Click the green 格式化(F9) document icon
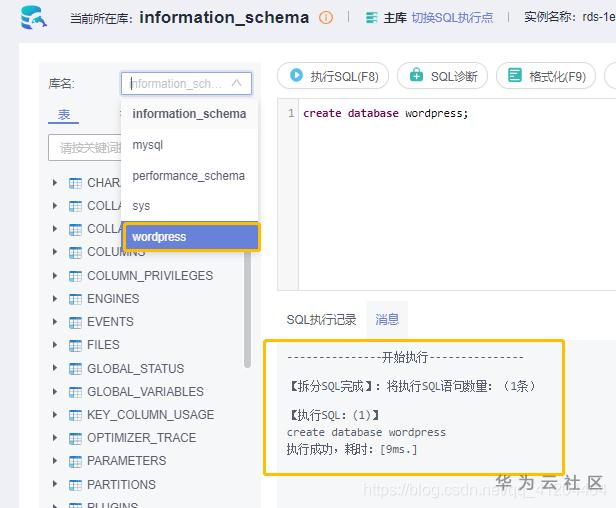Screen dimensions: 616x508 (x=515, y=75)
